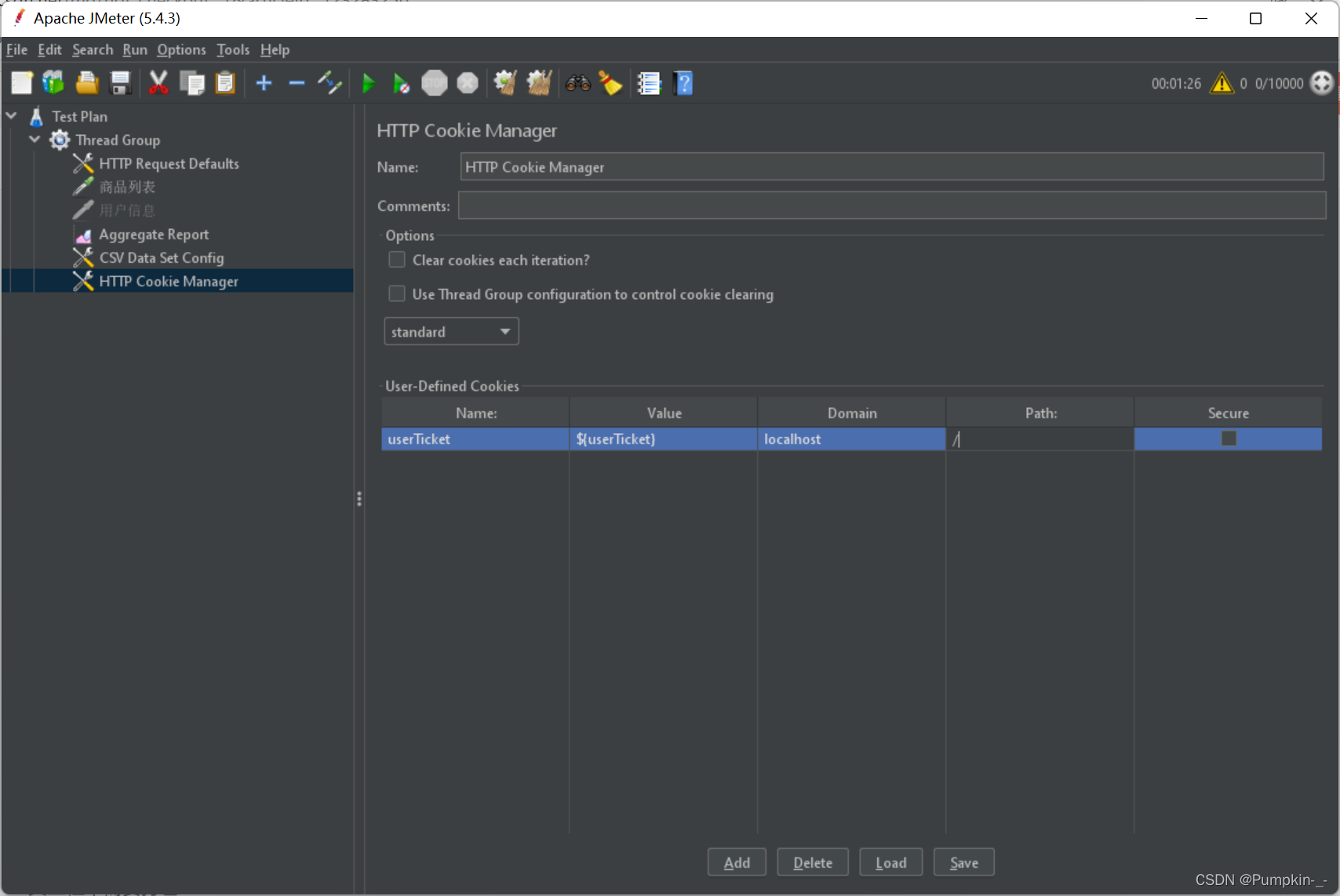Select the 商品列表 sampler
The height and width of the screenshot is (896, 1340).
coord(127,187)
